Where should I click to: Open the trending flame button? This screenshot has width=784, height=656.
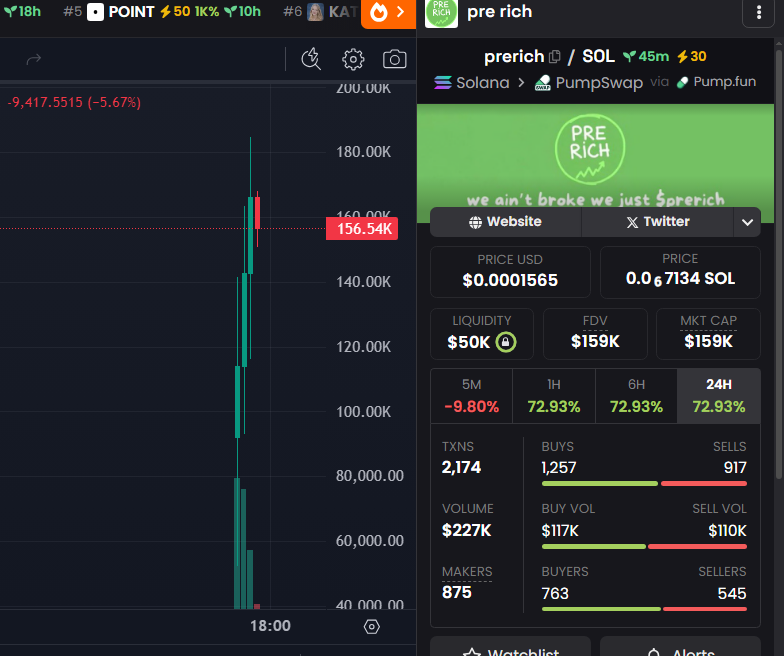[x=388, y=13]
